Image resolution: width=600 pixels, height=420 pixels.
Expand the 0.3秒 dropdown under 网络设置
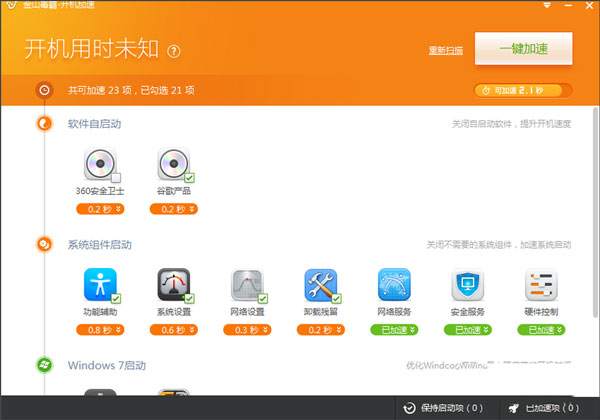click(247, 330)
